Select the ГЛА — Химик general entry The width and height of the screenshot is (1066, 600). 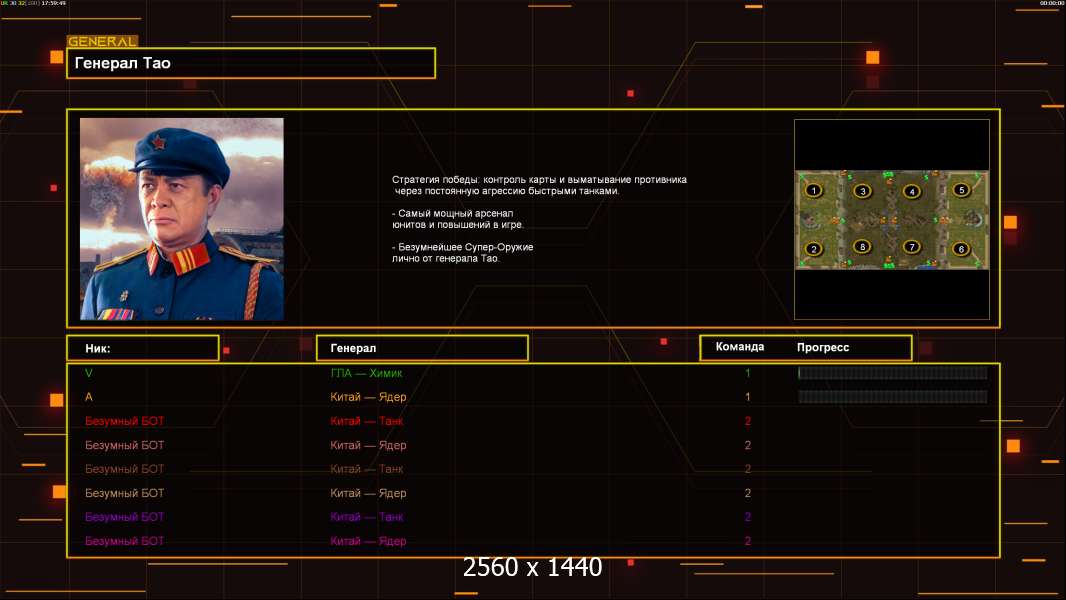[366, 373]
